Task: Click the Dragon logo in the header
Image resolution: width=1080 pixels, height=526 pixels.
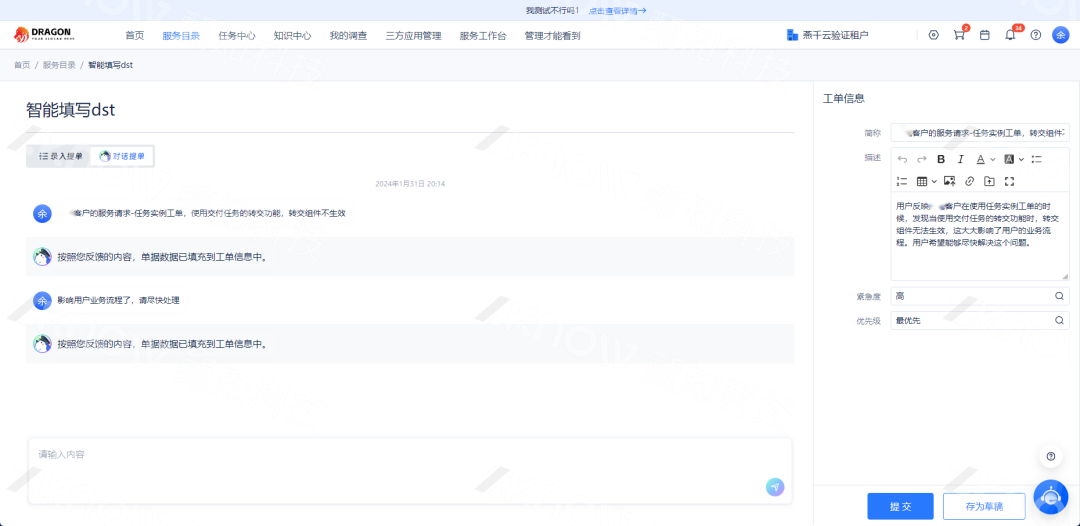Action: [43, 34]
